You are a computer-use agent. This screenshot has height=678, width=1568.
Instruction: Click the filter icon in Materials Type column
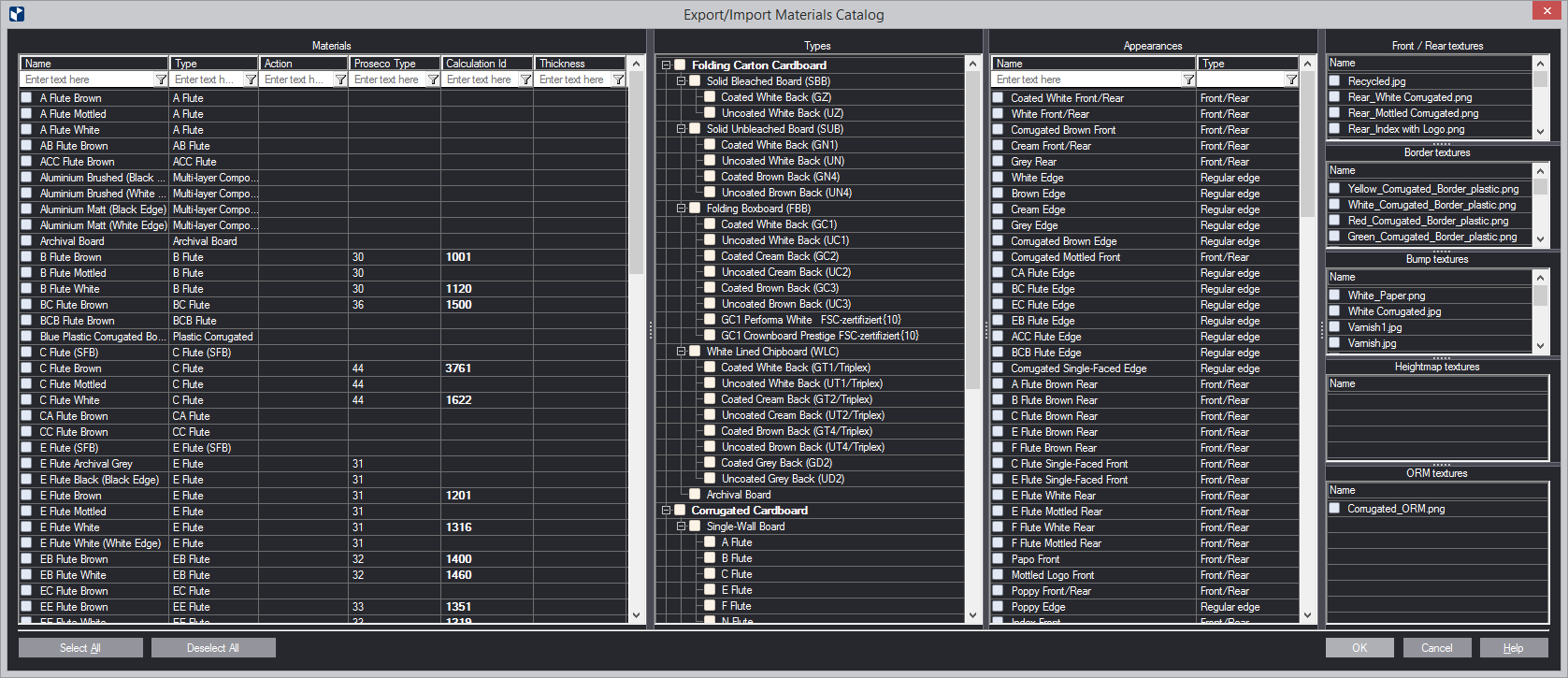251,79
